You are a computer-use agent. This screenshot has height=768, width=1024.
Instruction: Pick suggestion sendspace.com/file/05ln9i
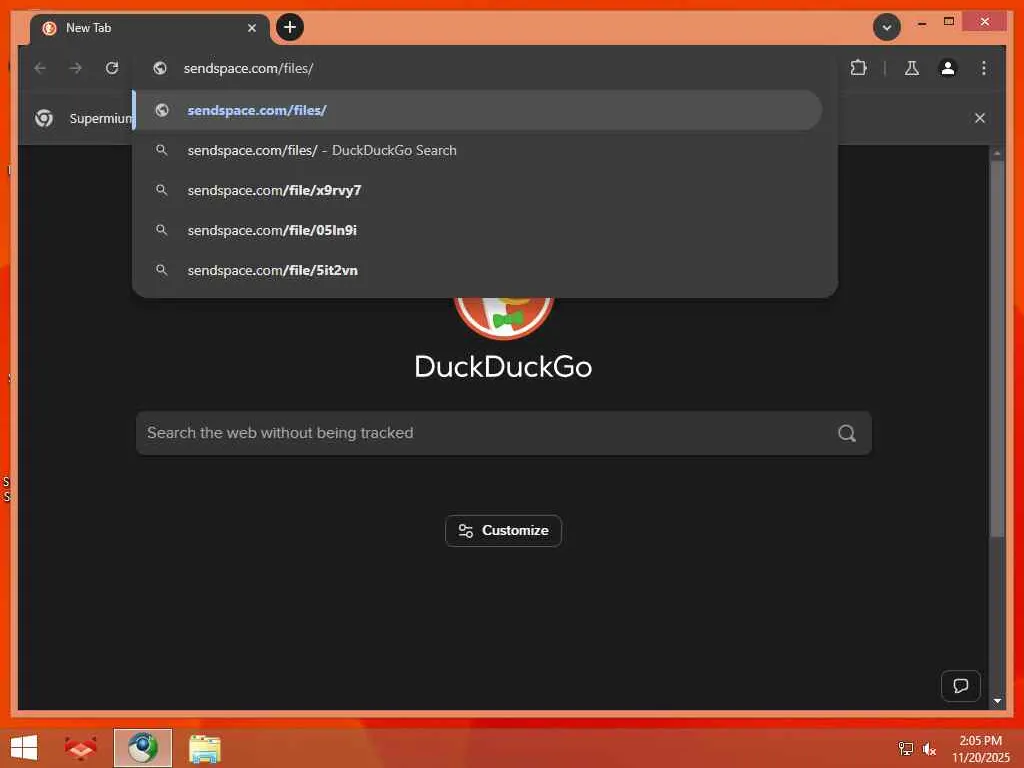[477, 230]
